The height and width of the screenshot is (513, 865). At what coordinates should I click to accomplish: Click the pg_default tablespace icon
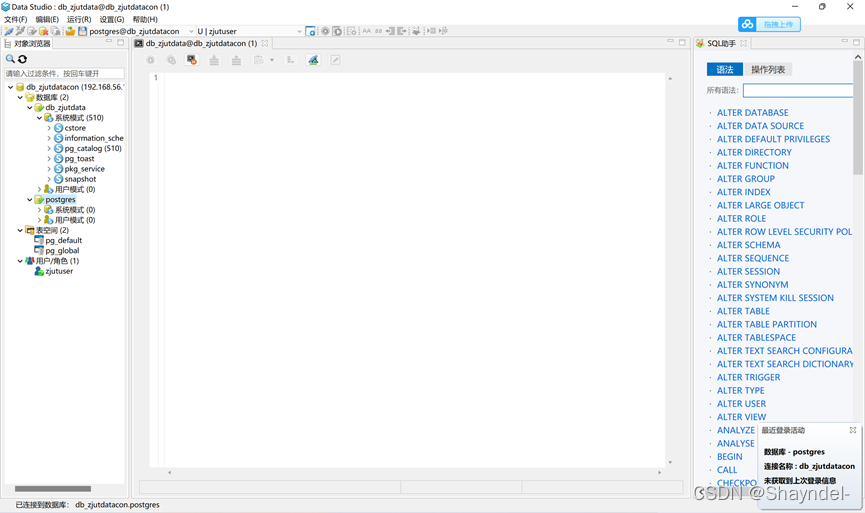[x=39, y=240]
